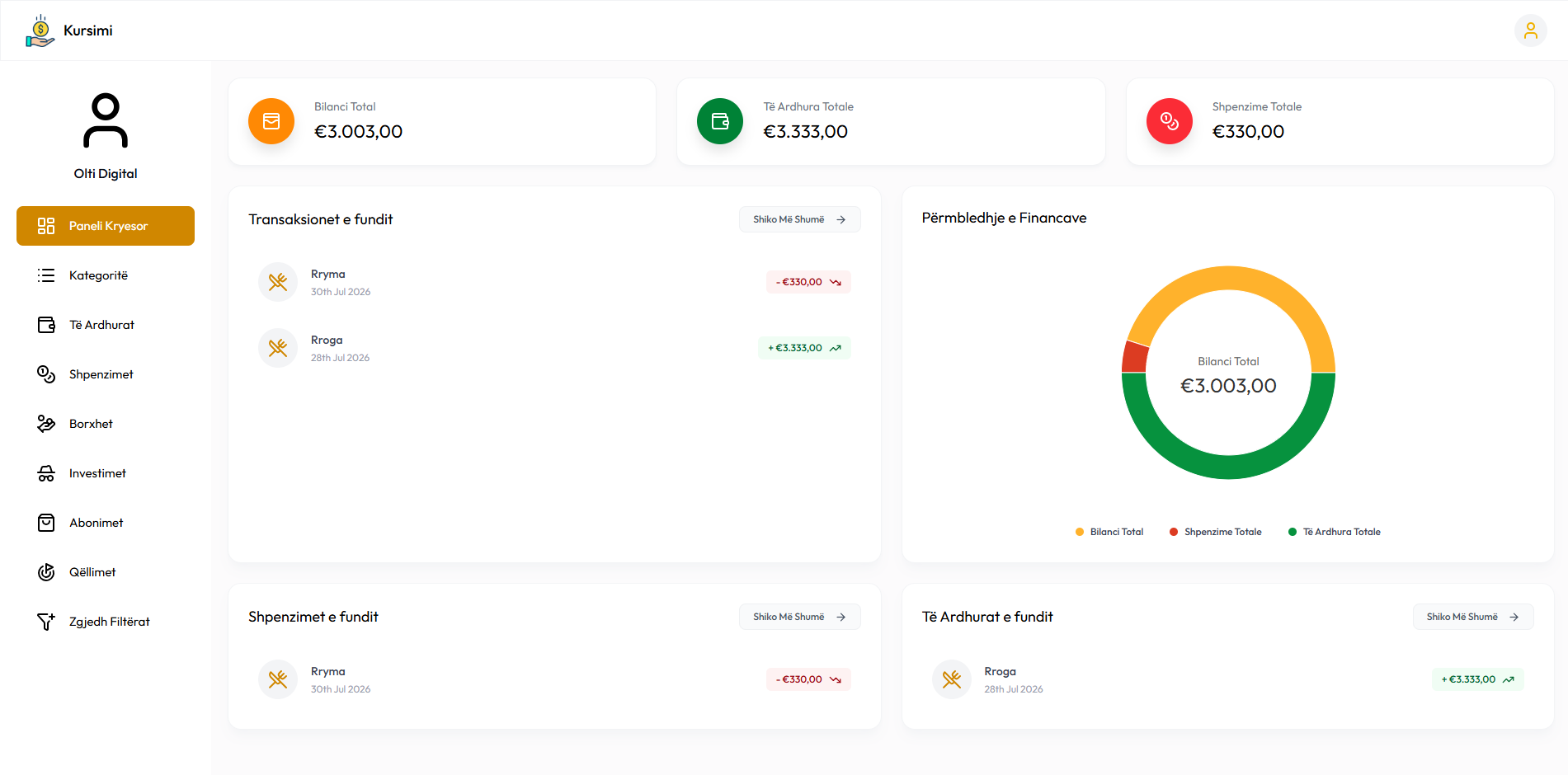Open Paneli Kryesor menu item
Viewport: 1568px width, 775px height.
point(106,226)
